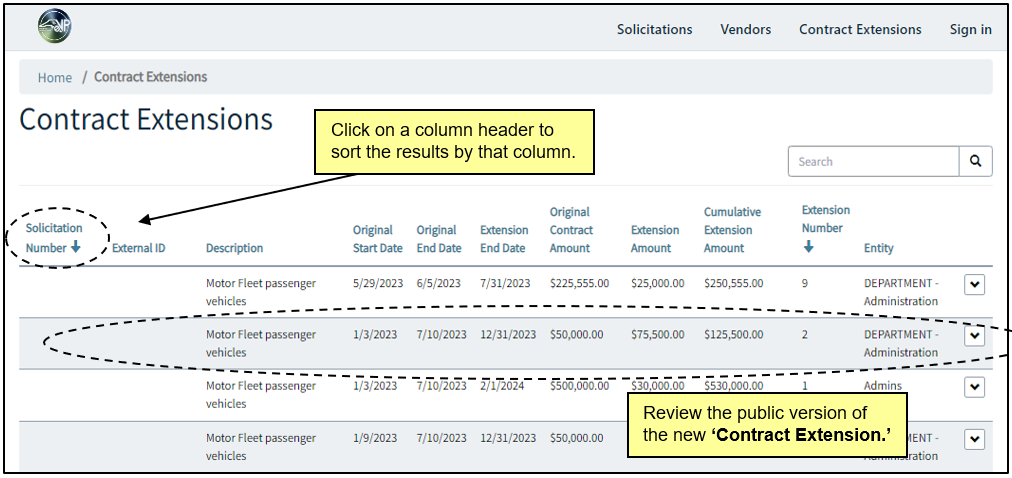
Task: Click the Sign in link
Action: [x=970, y=29]
